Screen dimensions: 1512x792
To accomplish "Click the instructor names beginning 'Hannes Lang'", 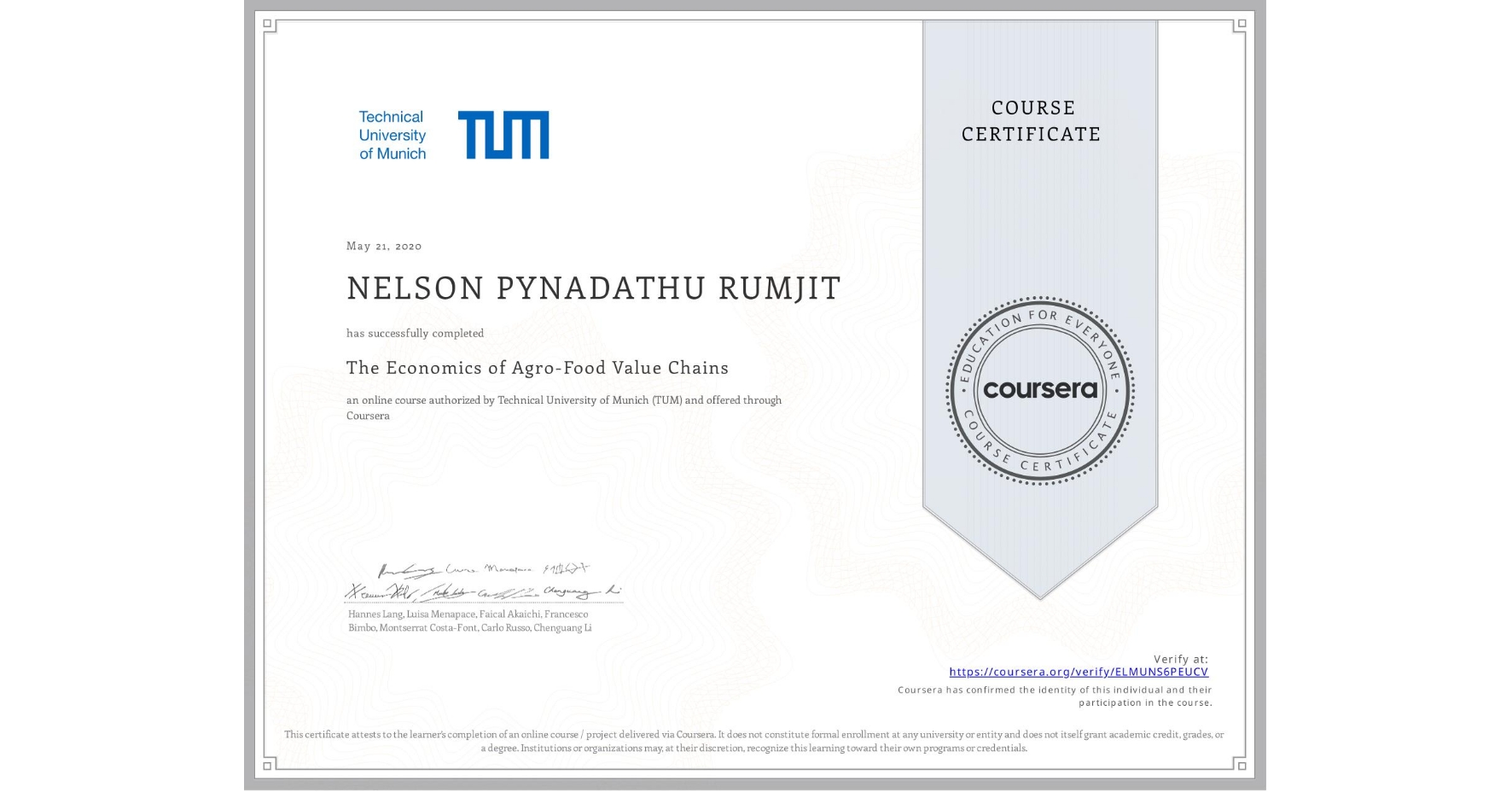I will [469, 620].
